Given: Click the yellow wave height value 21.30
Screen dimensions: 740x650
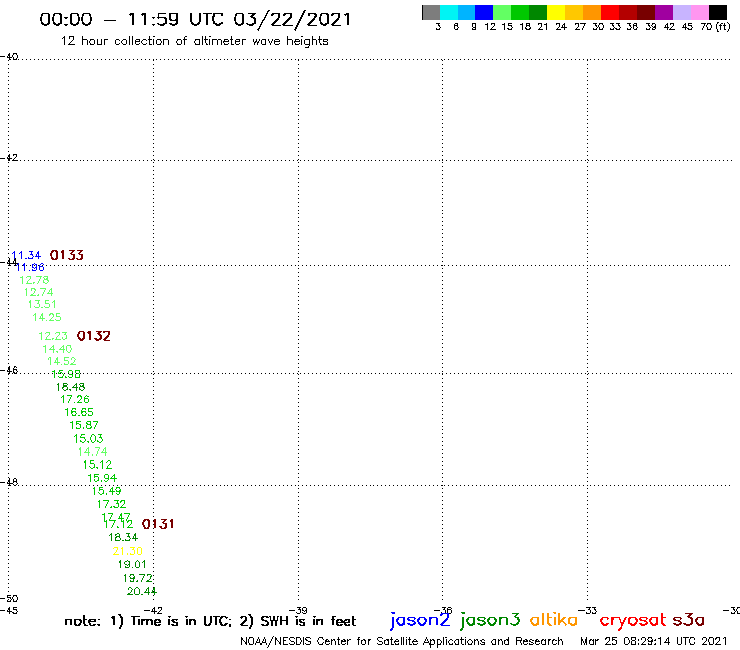Looking at the screenshot, I should click(x=127, y=551).
